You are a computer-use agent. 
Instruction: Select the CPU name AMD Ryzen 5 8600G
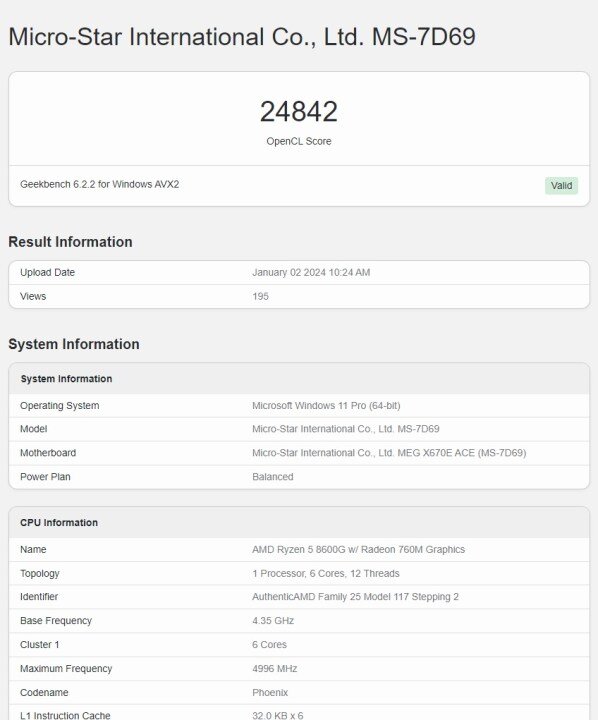(359, 550)
